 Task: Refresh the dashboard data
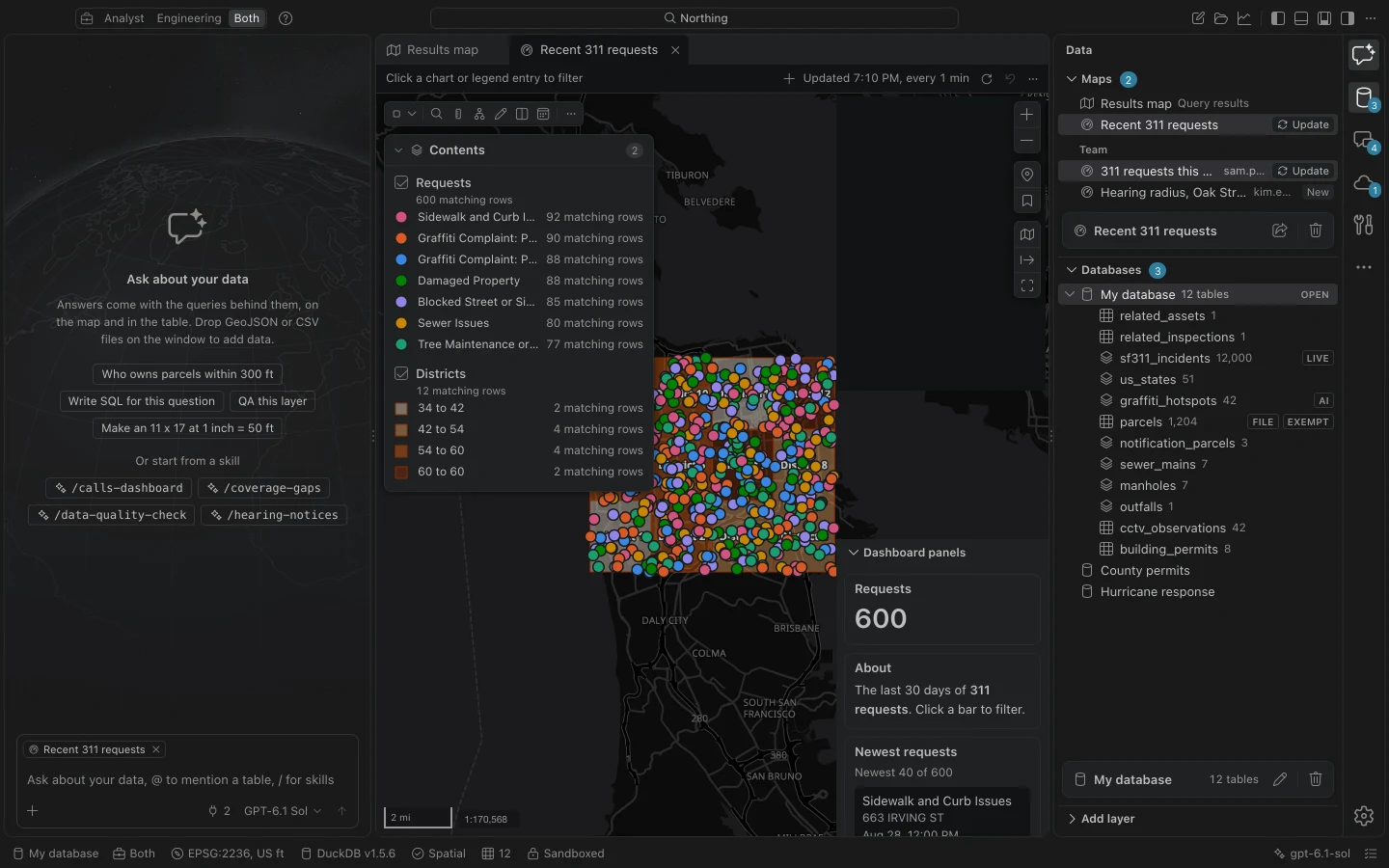[x=987, y=79]
